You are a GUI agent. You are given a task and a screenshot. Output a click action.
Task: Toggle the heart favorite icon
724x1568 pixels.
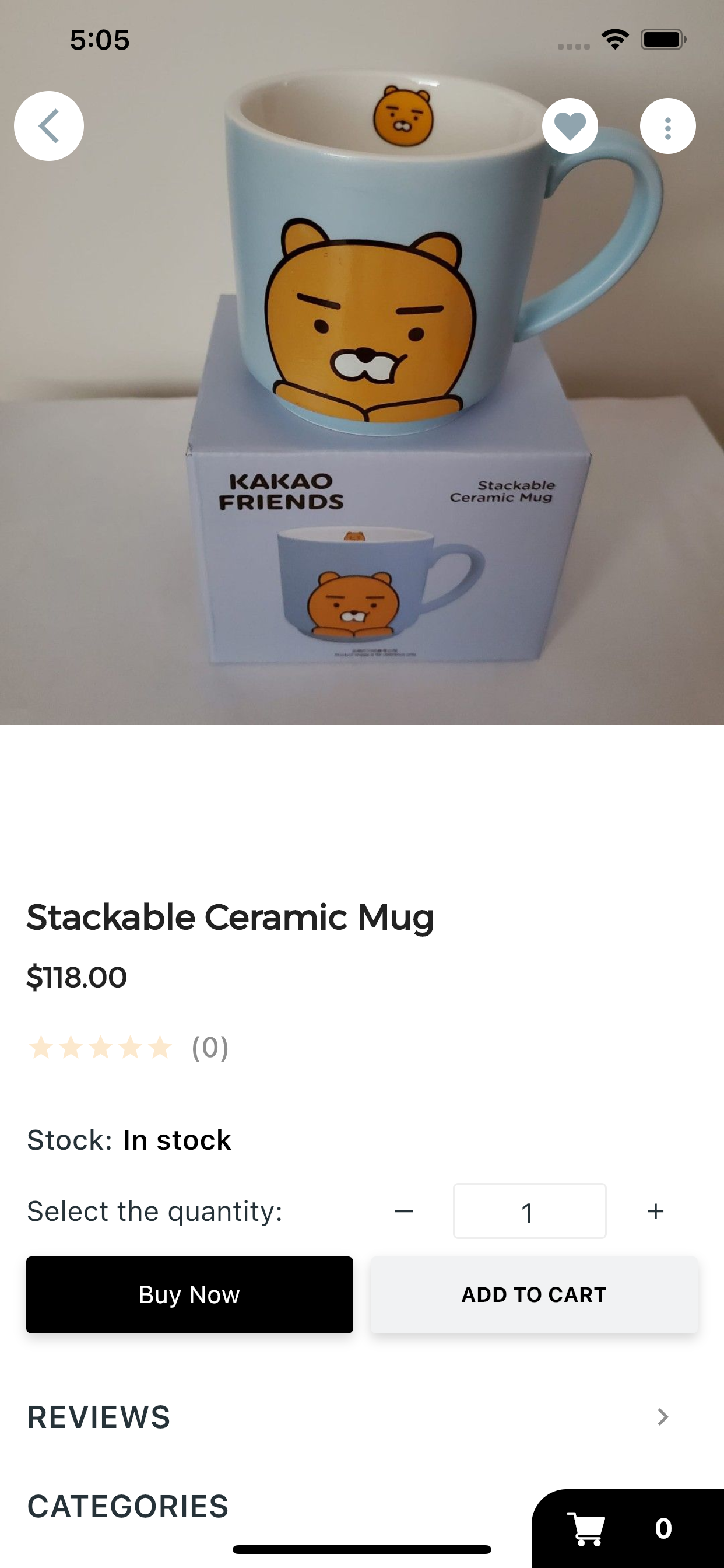tap(570, 126)
